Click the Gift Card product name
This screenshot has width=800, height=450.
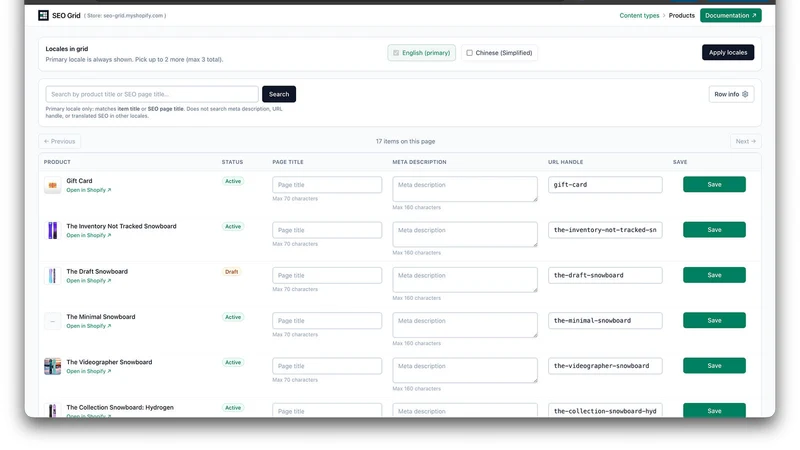(x=79, y=181)
